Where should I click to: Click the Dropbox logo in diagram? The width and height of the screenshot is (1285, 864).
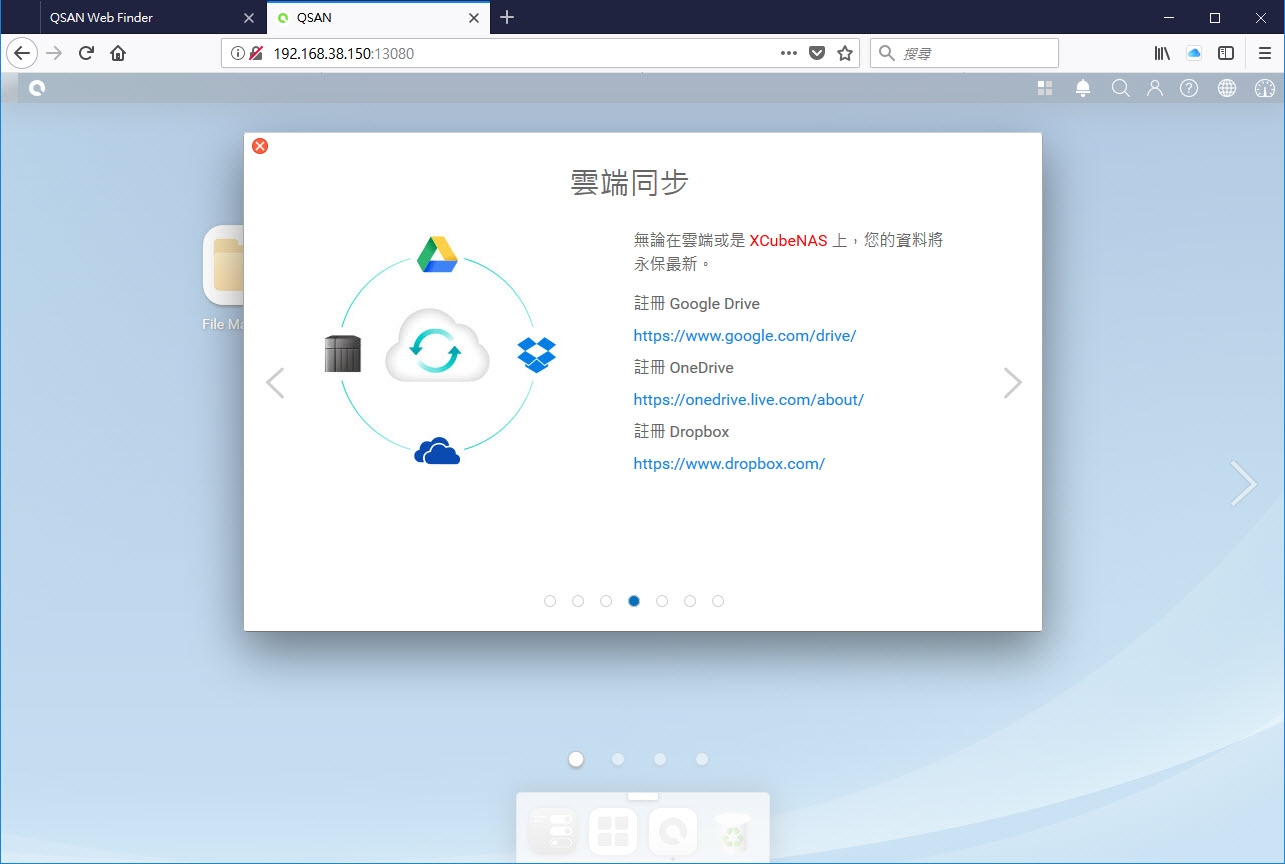pos(537,354)
